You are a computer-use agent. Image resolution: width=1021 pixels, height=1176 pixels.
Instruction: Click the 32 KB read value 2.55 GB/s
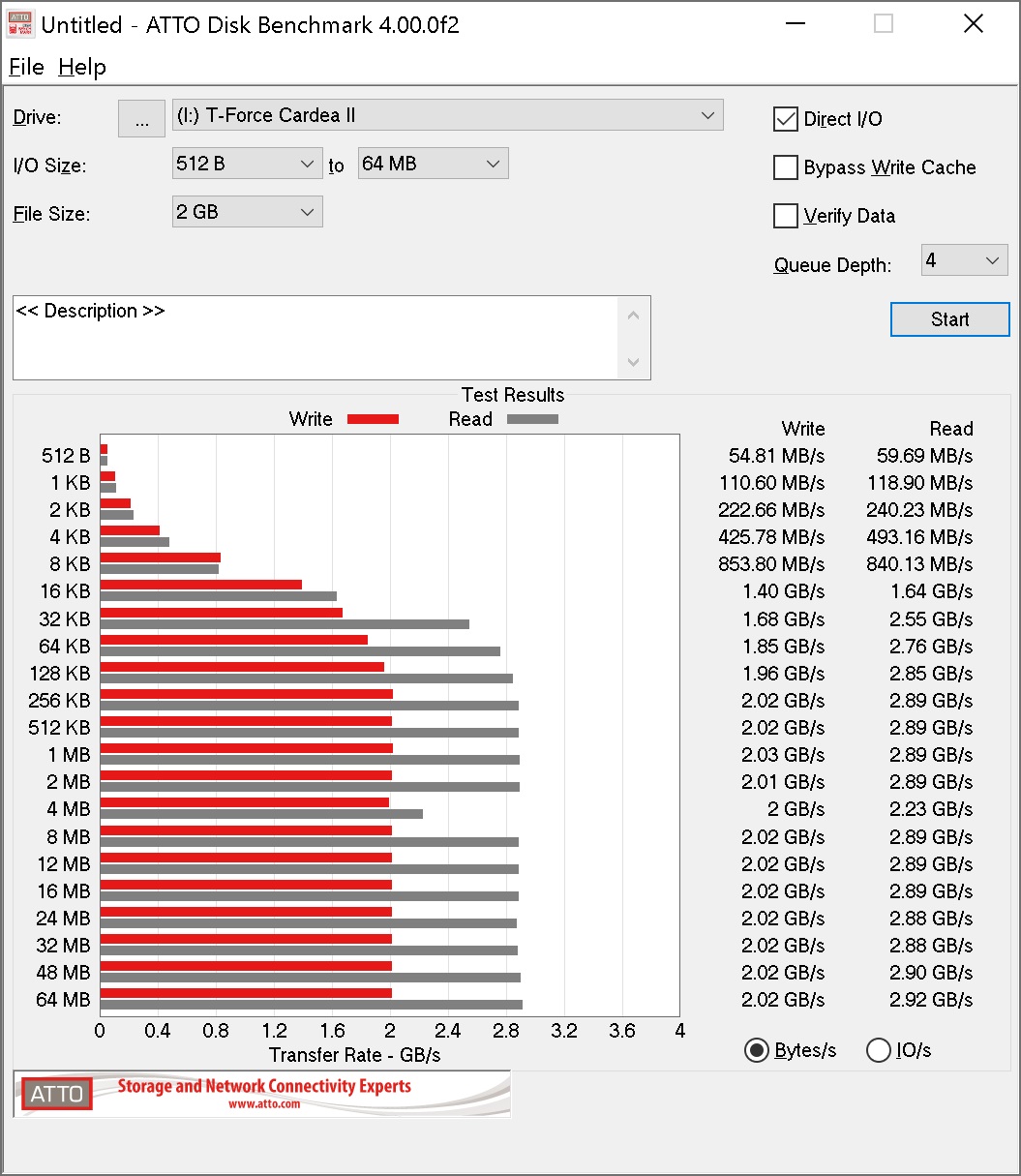pyautogui.click(x=931, y=619)
